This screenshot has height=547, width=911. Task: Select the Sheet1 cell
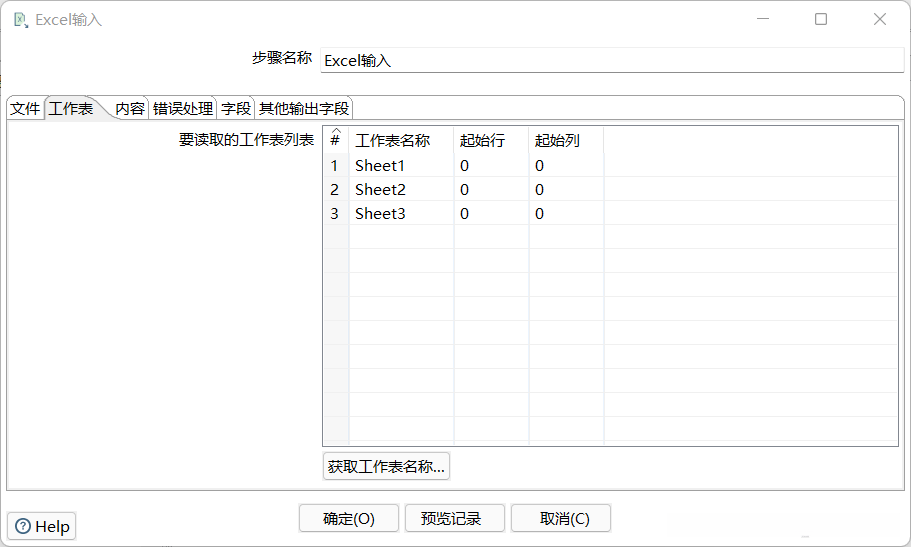(401, 166)
